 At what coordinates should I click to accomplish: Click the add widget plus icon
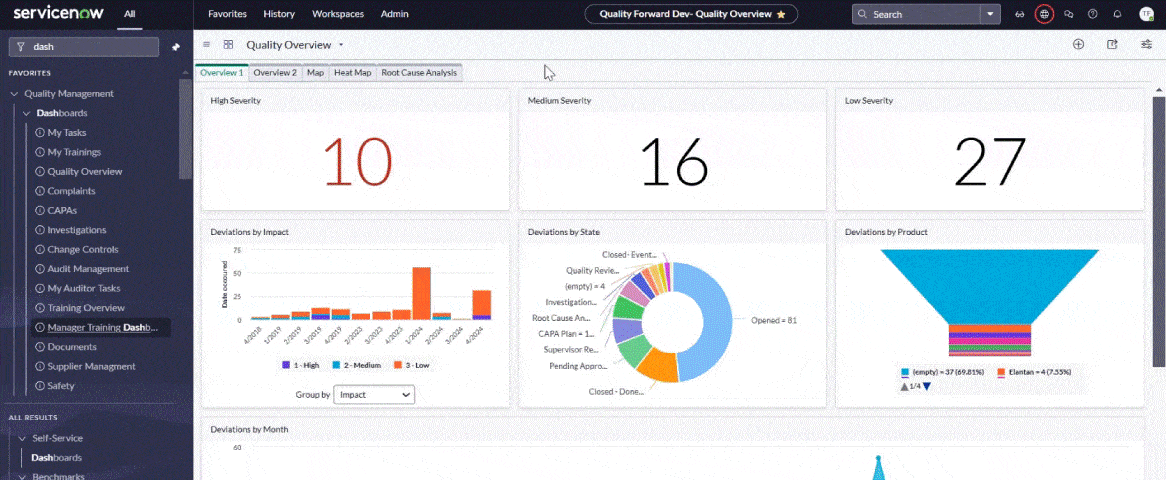click(1078, 44)
